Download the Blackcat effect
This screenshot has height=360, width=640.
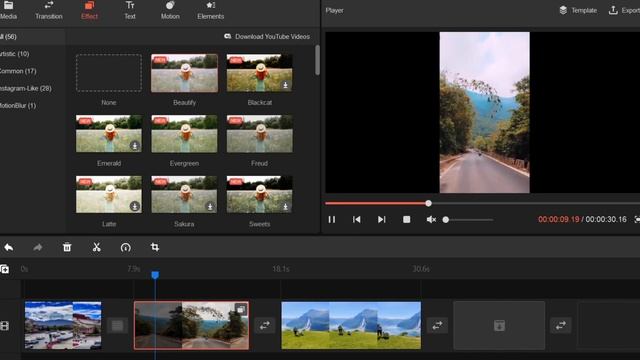coord(286,85)
